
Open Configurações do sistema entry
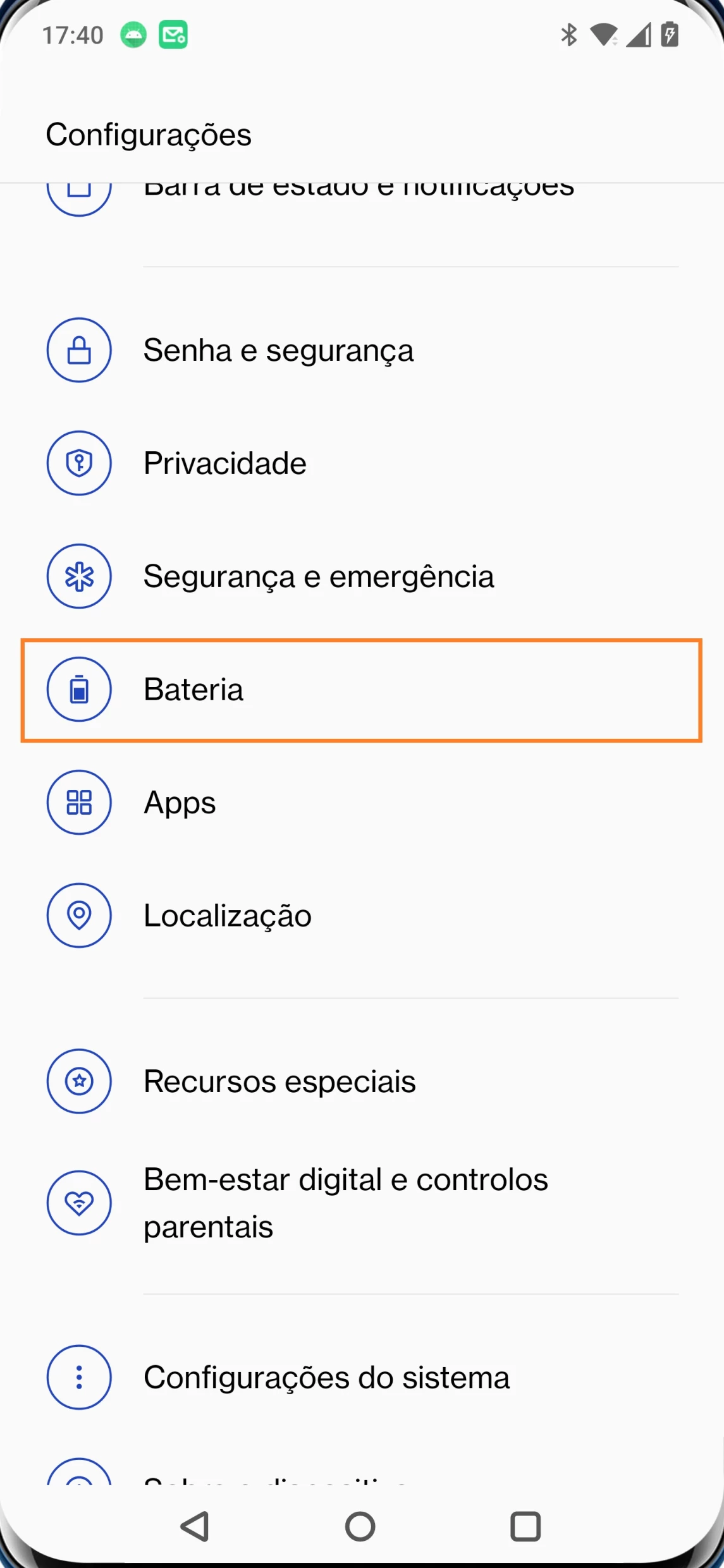(x=326, y=1378)
